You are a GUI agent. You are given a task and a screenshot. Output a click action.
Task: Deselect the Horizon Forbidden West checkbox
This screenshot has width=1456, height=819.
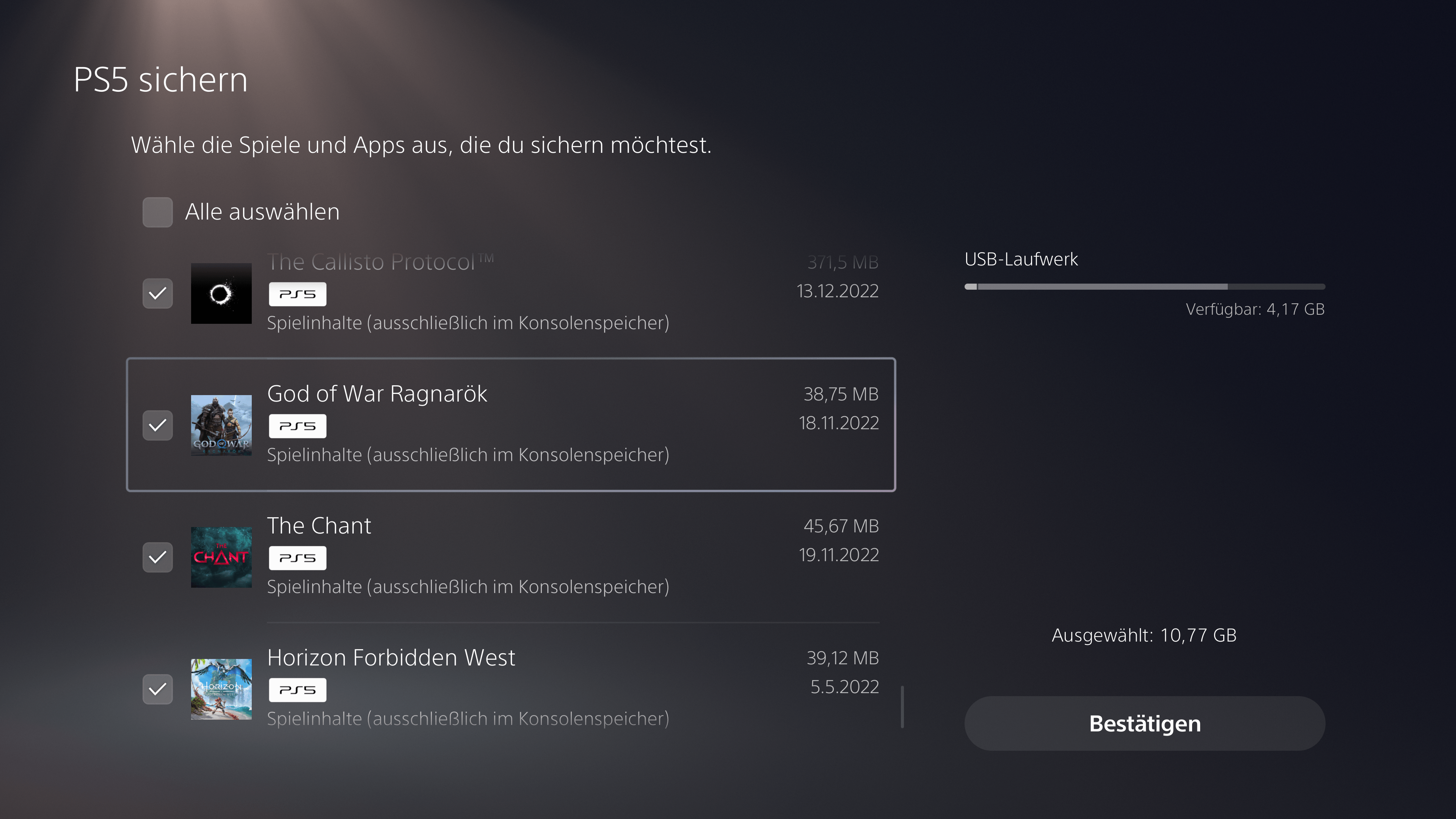158,689
